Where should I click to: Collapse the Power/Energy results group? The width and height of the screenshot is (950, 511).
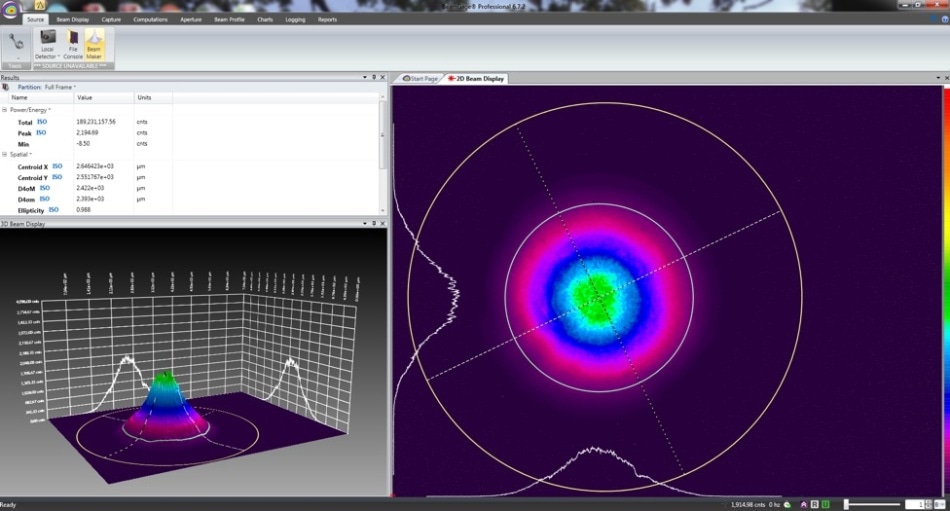point(4,110)
